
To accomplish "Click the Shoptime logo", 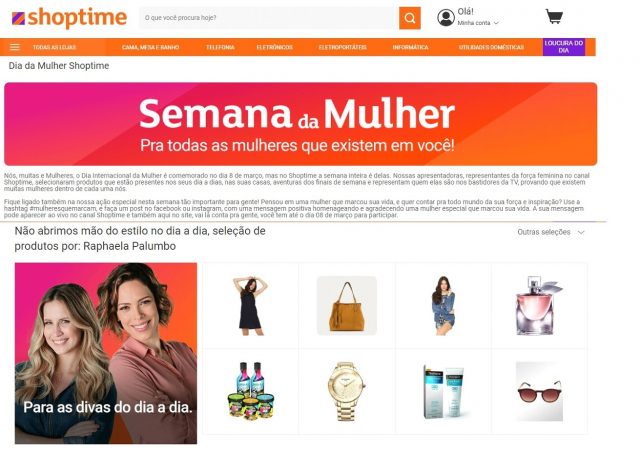I will click(69, 18).
